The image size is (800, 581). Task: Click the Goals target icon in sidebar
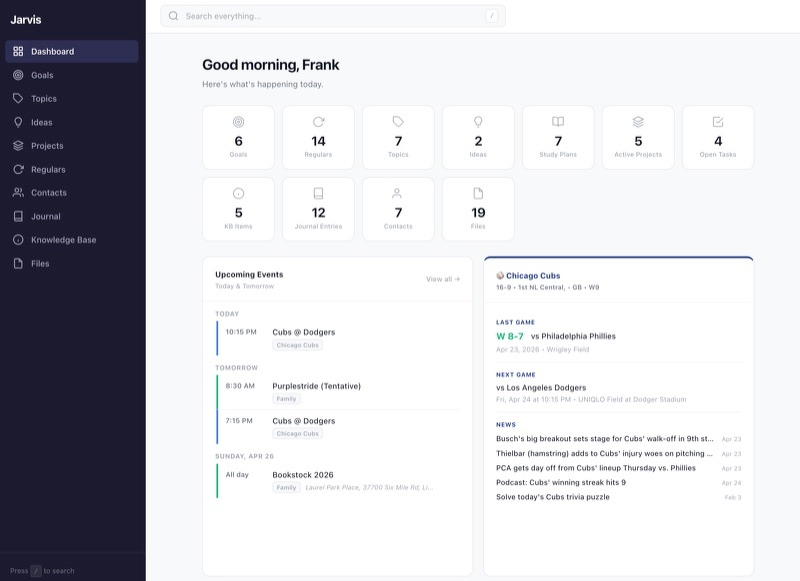18,75
